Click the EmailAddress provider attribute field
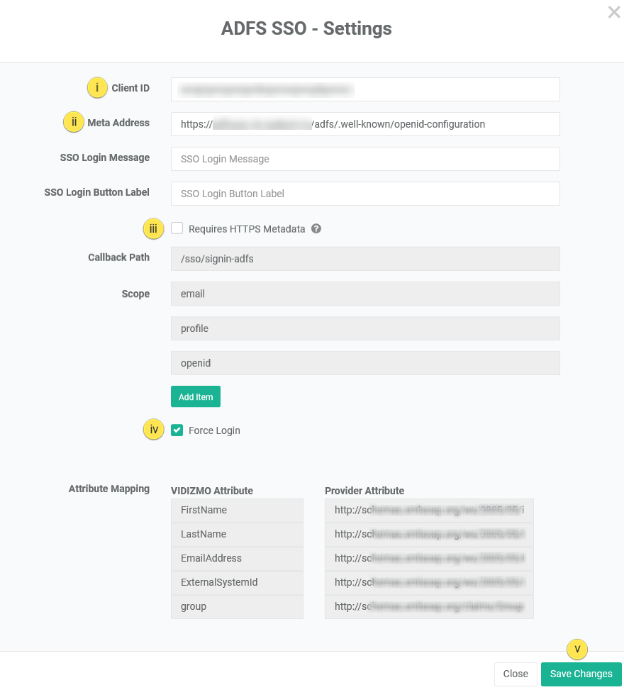The height and width of the screenshot is (692, 624). (x=429, y=559)
